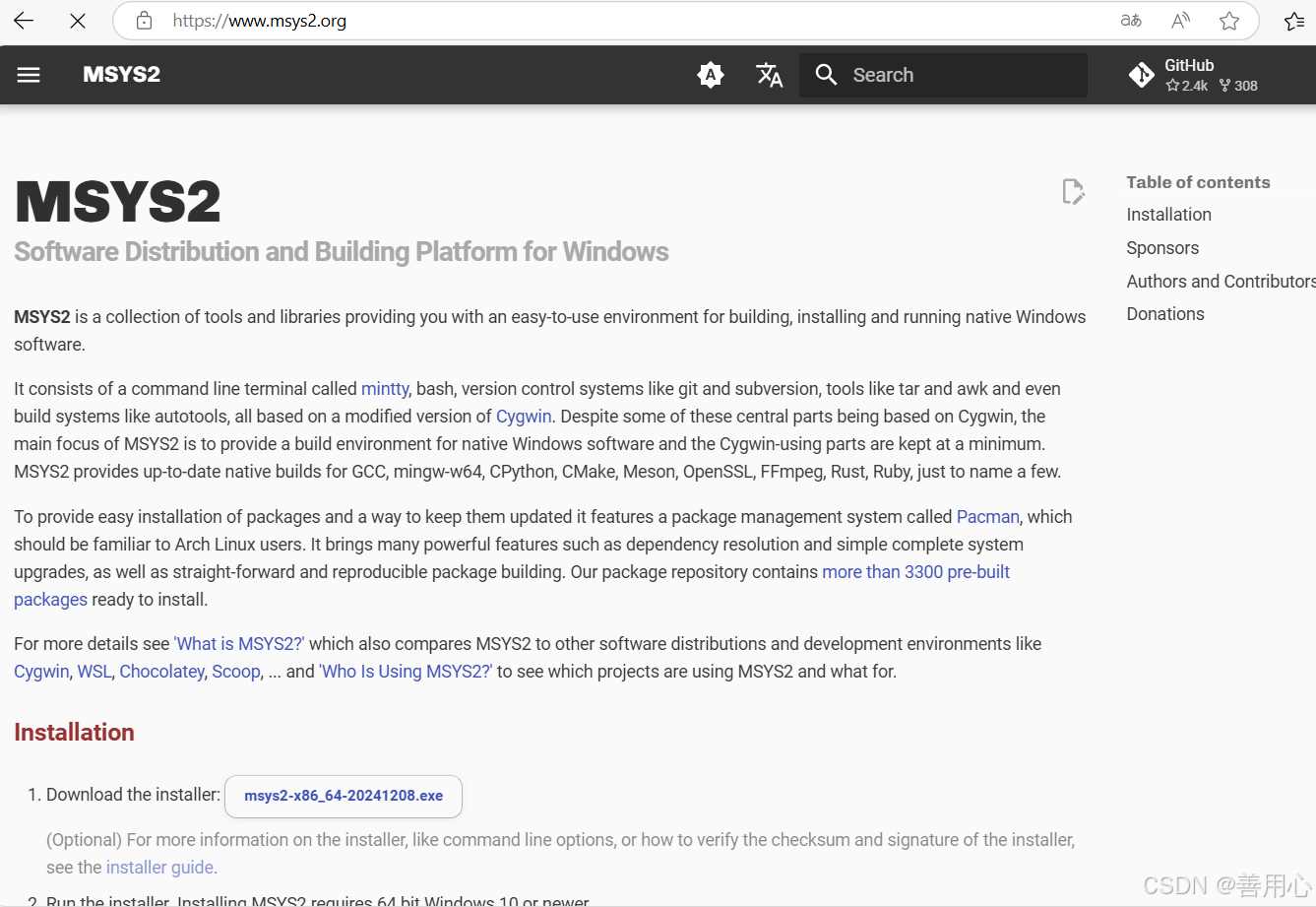This screenshot has width=1316, height=907.
Task: Jump to Donations in table of contents
Action: pyautogui.click(x=1165, y=314)
